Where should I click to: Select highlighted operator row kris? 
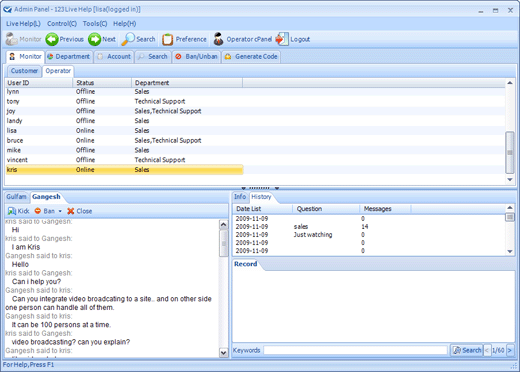pos(124,170)
